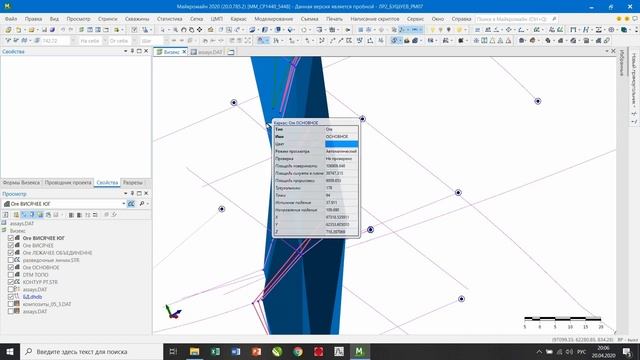The width and height of the screenshot is (640, 360).
Task: Open the 742.22 value dropdown in toolbar
Action: tap(73, 40)
